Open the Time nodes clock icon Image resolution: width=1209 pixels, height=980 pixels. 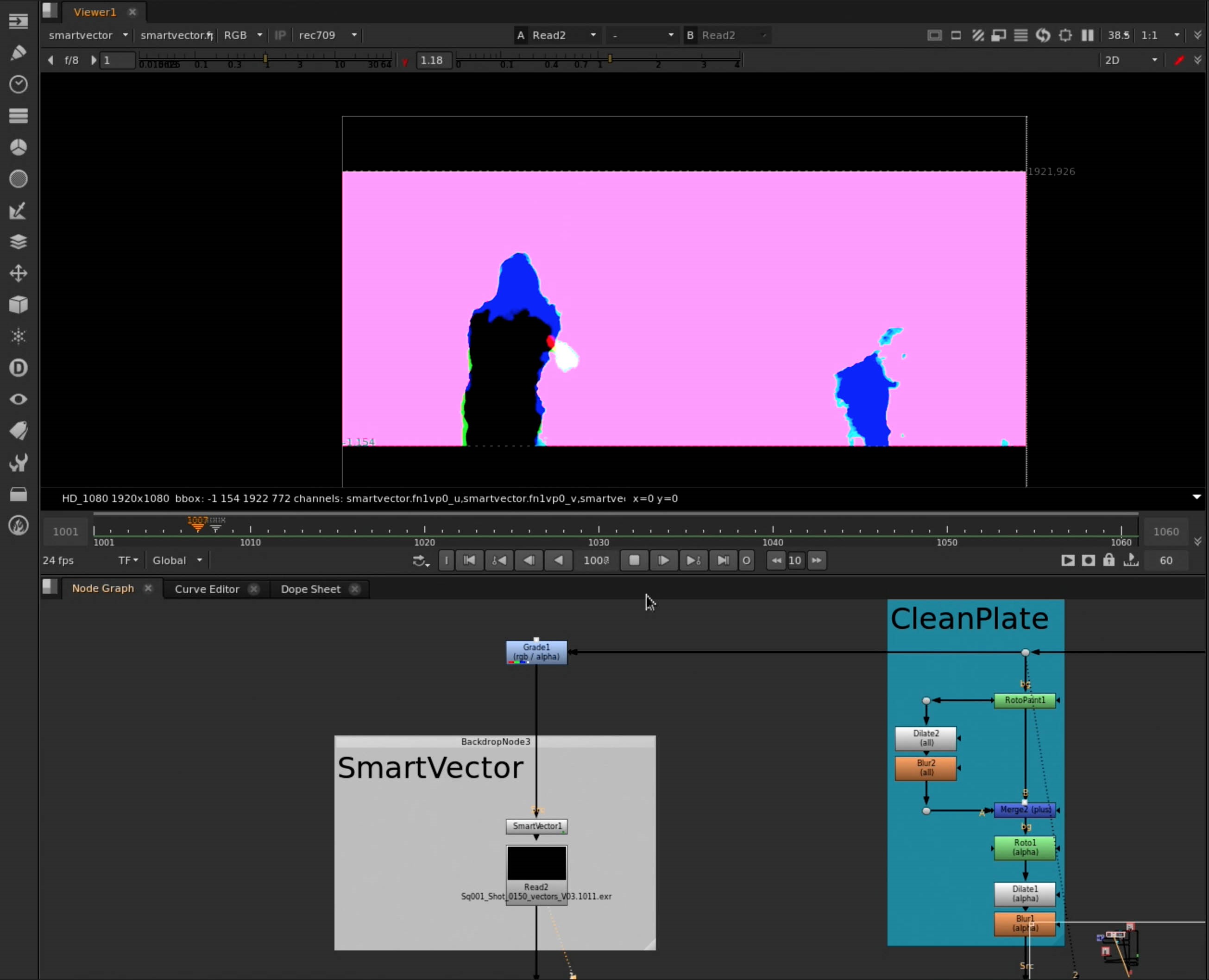18,84
